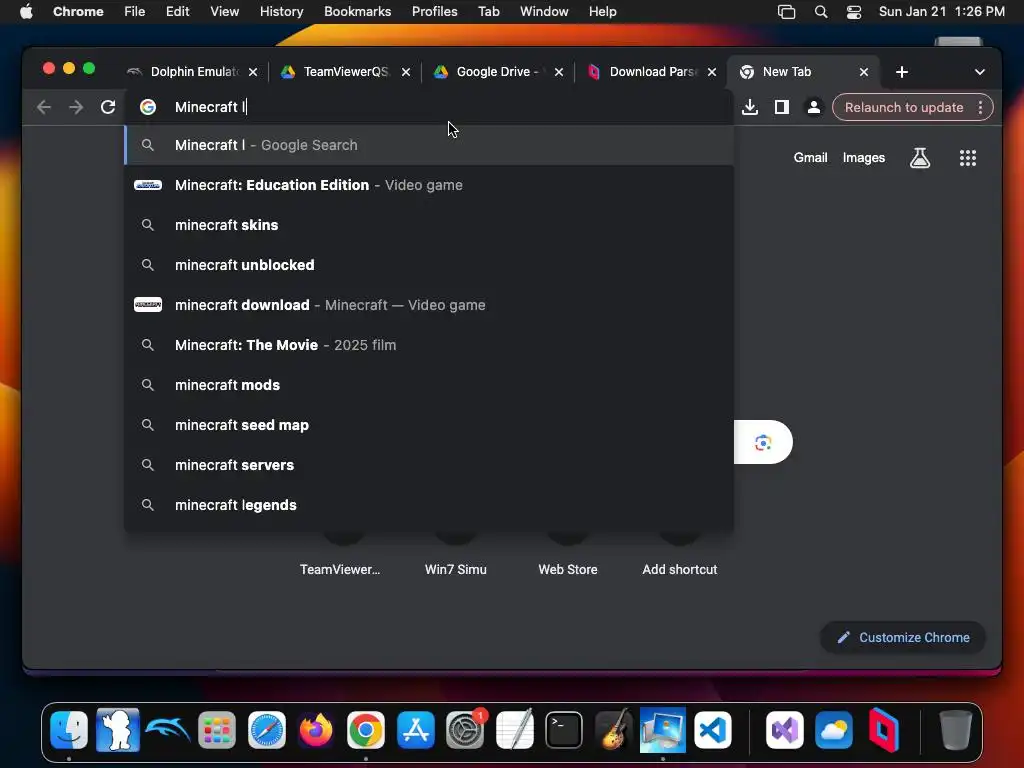Select the 'minecraft seed map' suggestion

[x=429, y=425]
